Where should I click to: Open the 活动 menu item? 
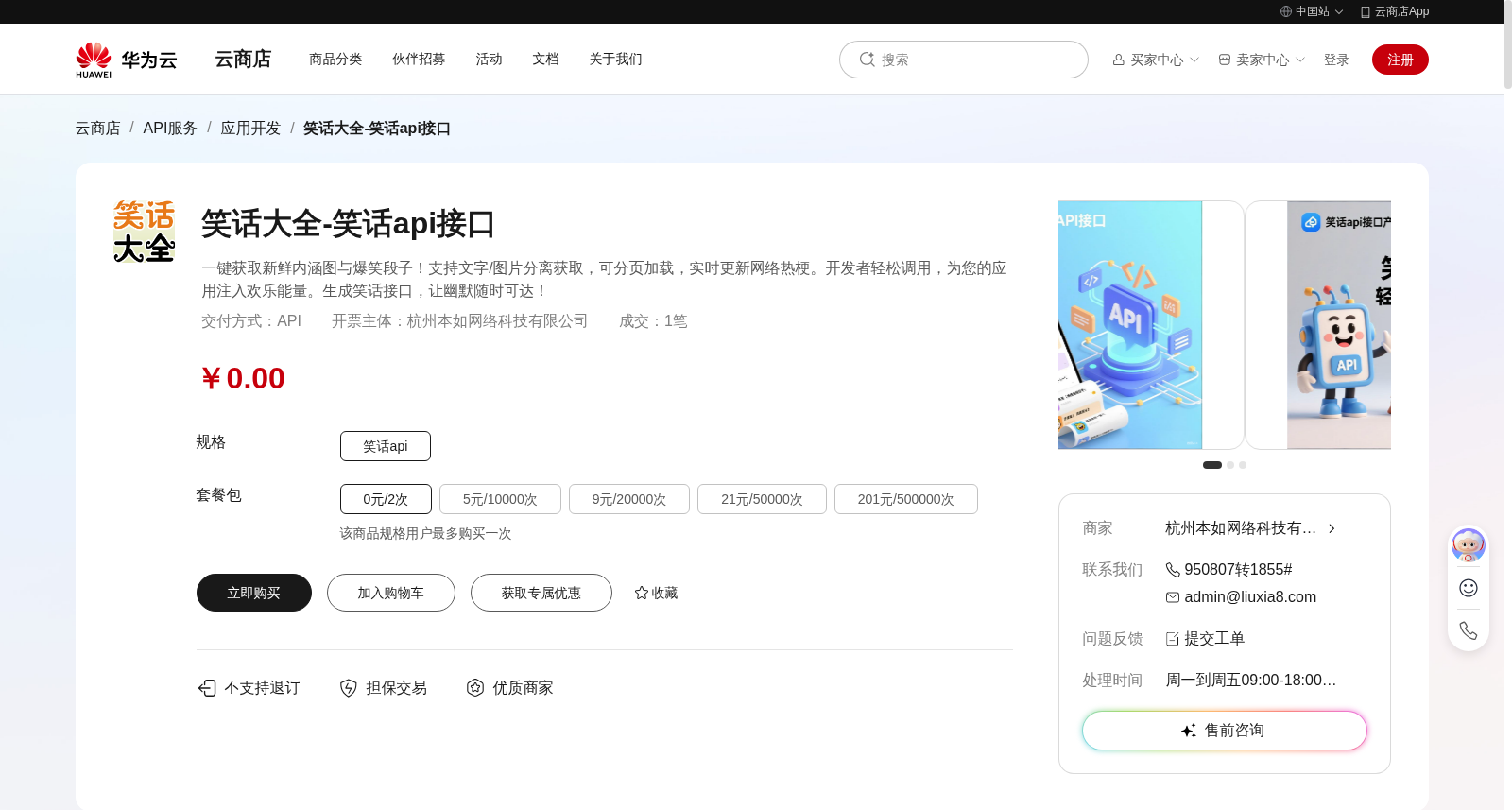pyautogui.click(x=489, y=59)
